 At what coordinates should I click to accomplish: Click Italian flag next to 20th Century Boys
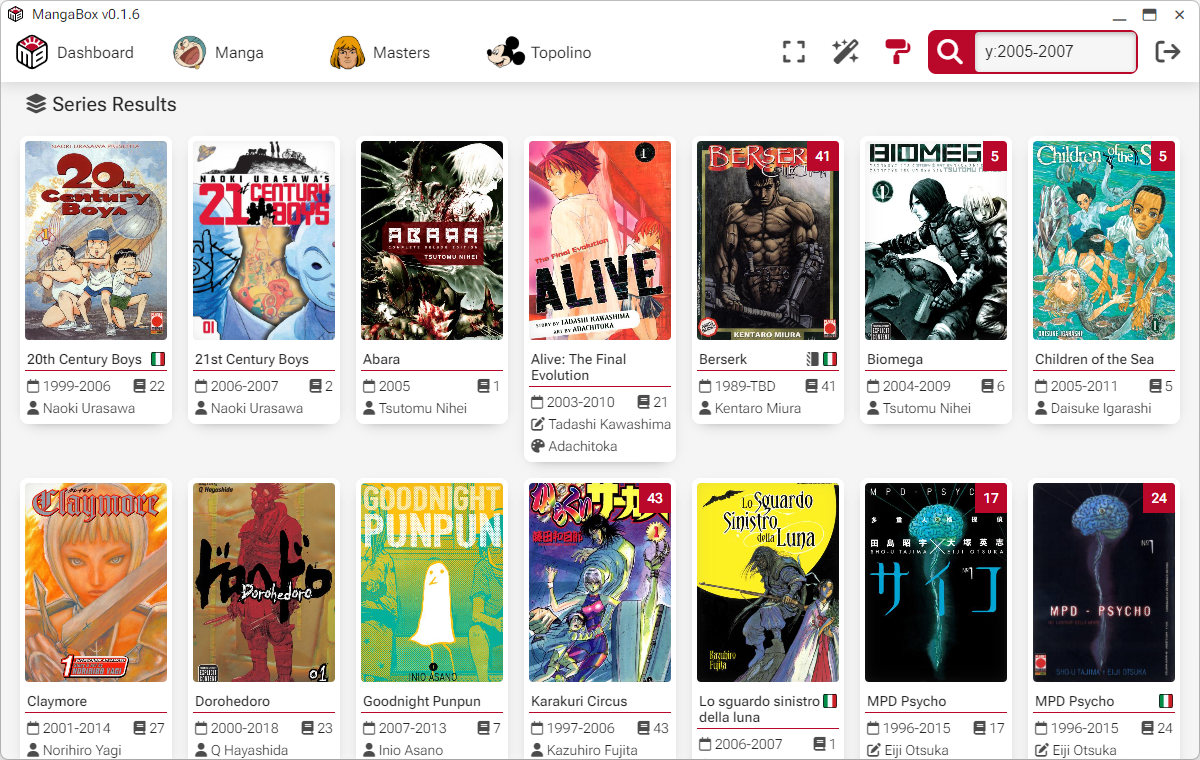(158, 359)
